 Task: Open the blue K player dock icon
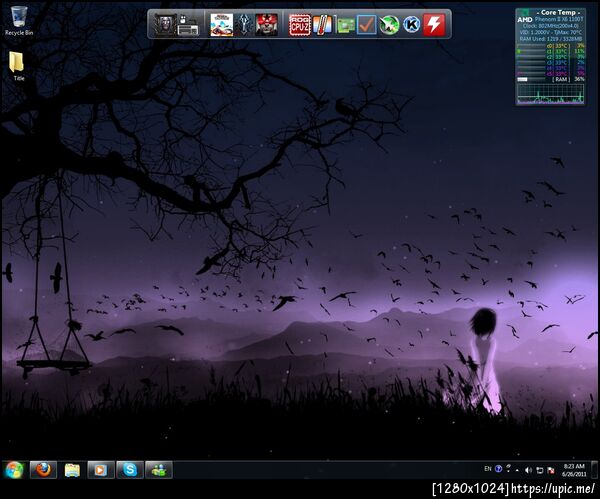[411, 25]
